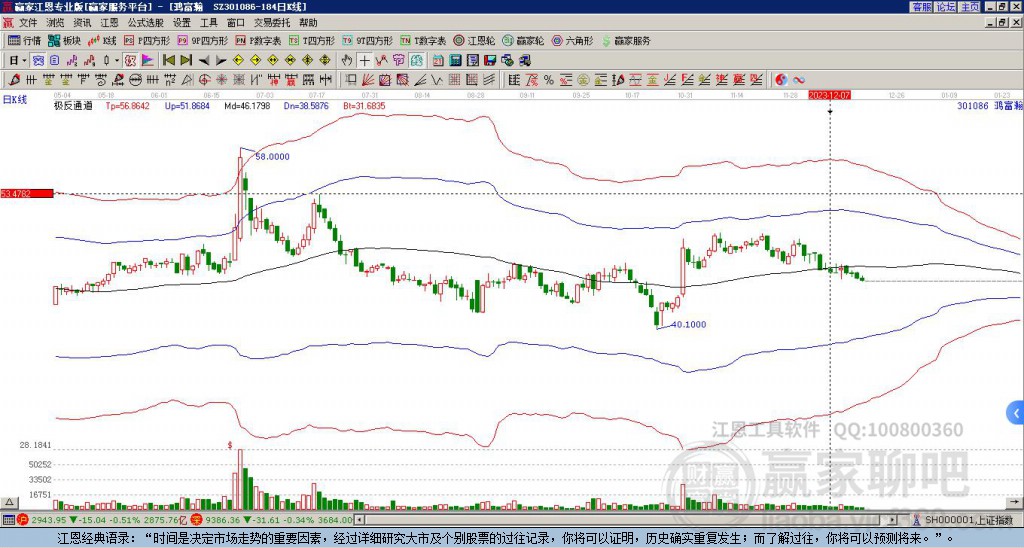Screen dimensions: 1024x548
Task: Click the calendar date icon
Action: pyautogui.click(x=438, y=61)
